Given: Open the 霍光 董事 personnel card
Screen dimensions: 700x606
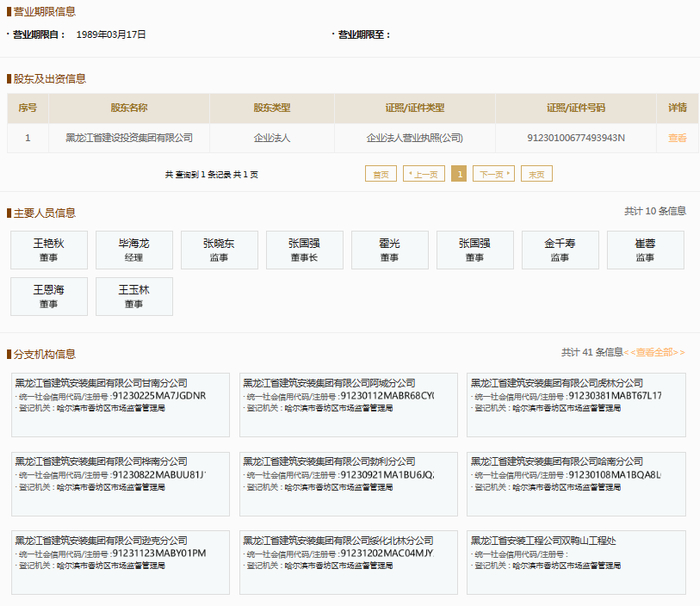Looking at the screenshot, I should pyautogui.click(x=390, y=250).
